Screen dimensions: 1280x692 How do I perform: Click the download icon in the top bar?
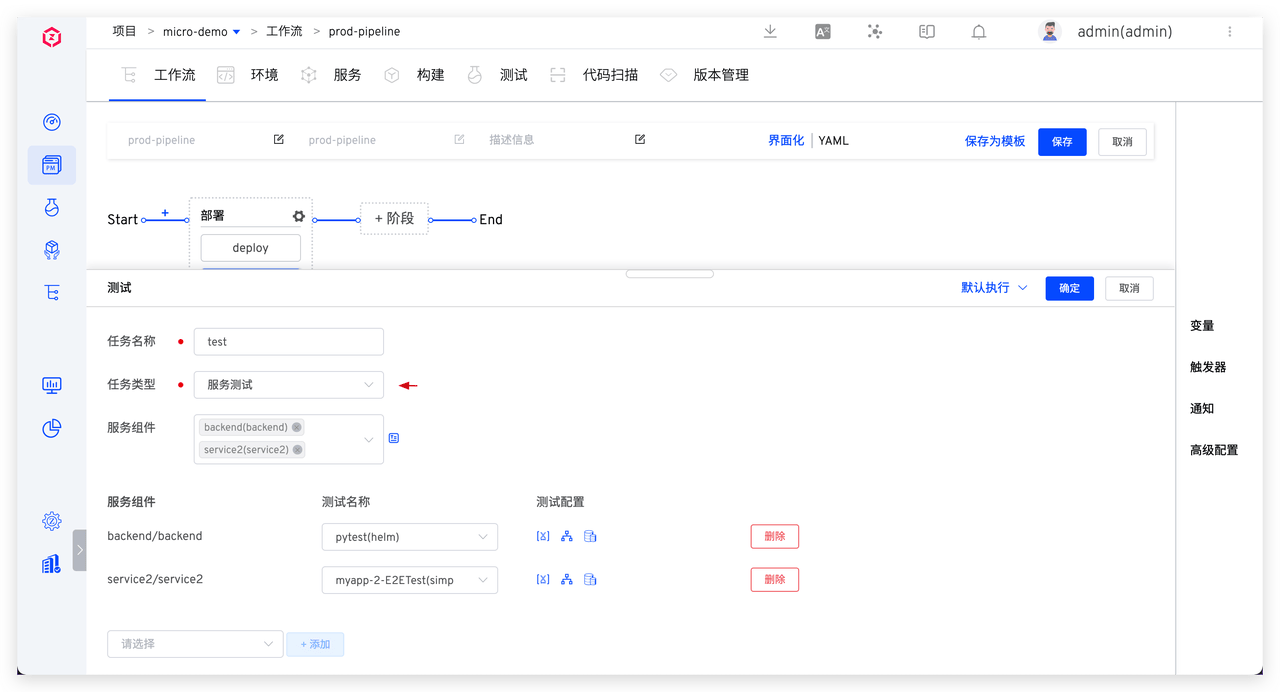pyautogui.click(x=770, y=31)
